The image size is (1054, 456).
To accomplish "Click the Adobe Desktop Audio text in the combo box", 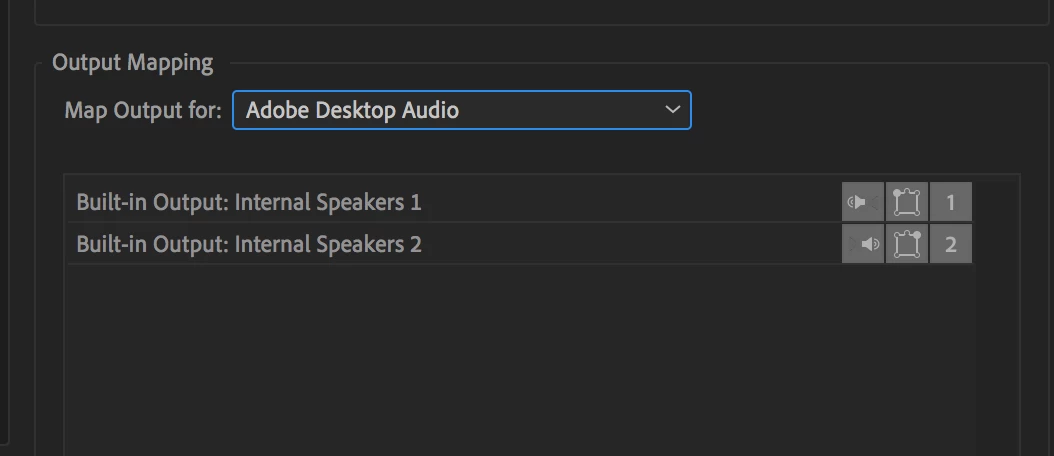I will pyautogui.click(x=352, y=110).
